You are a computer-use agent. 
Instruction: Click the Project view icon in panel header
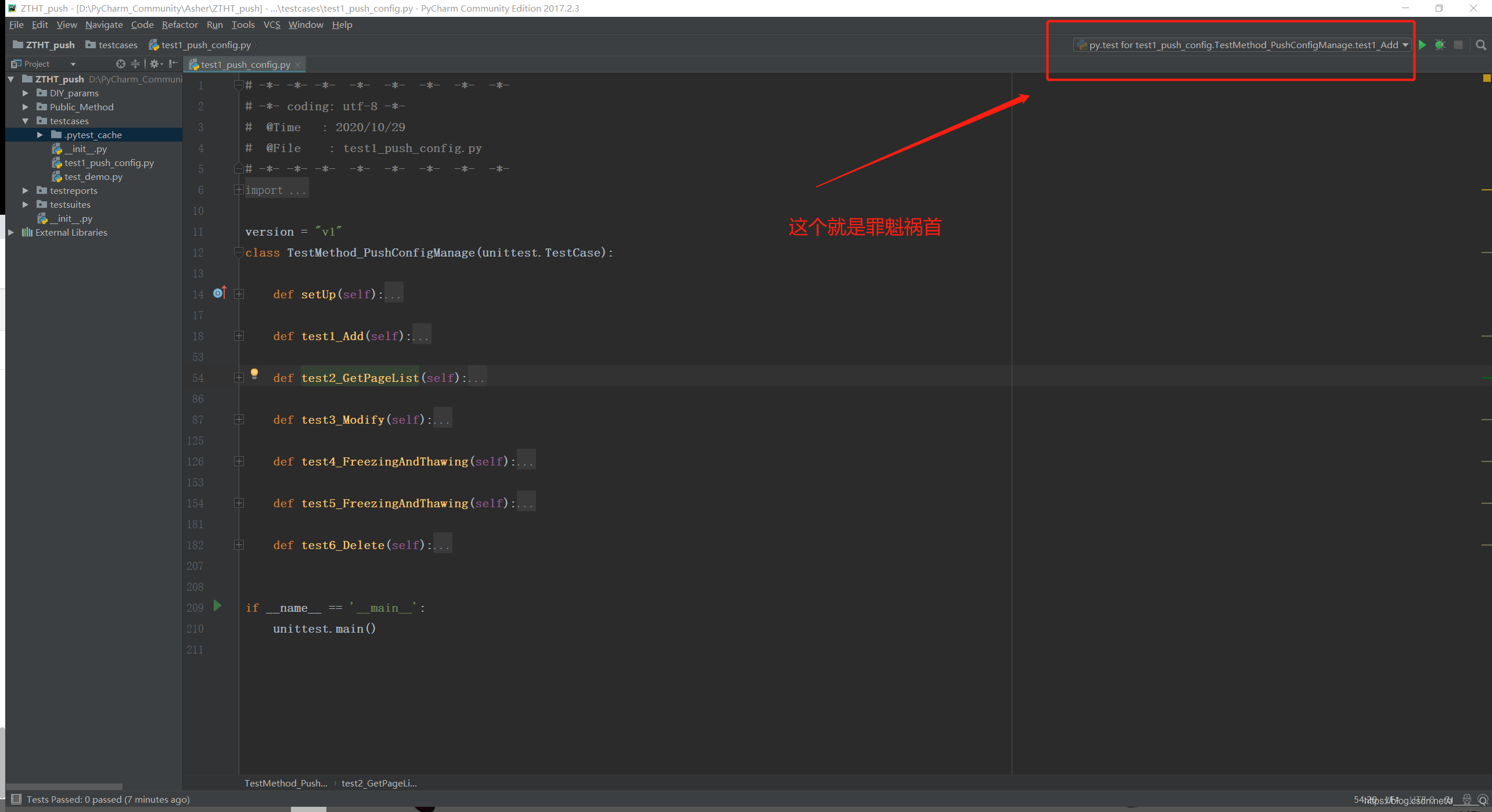tap(16, 64)
